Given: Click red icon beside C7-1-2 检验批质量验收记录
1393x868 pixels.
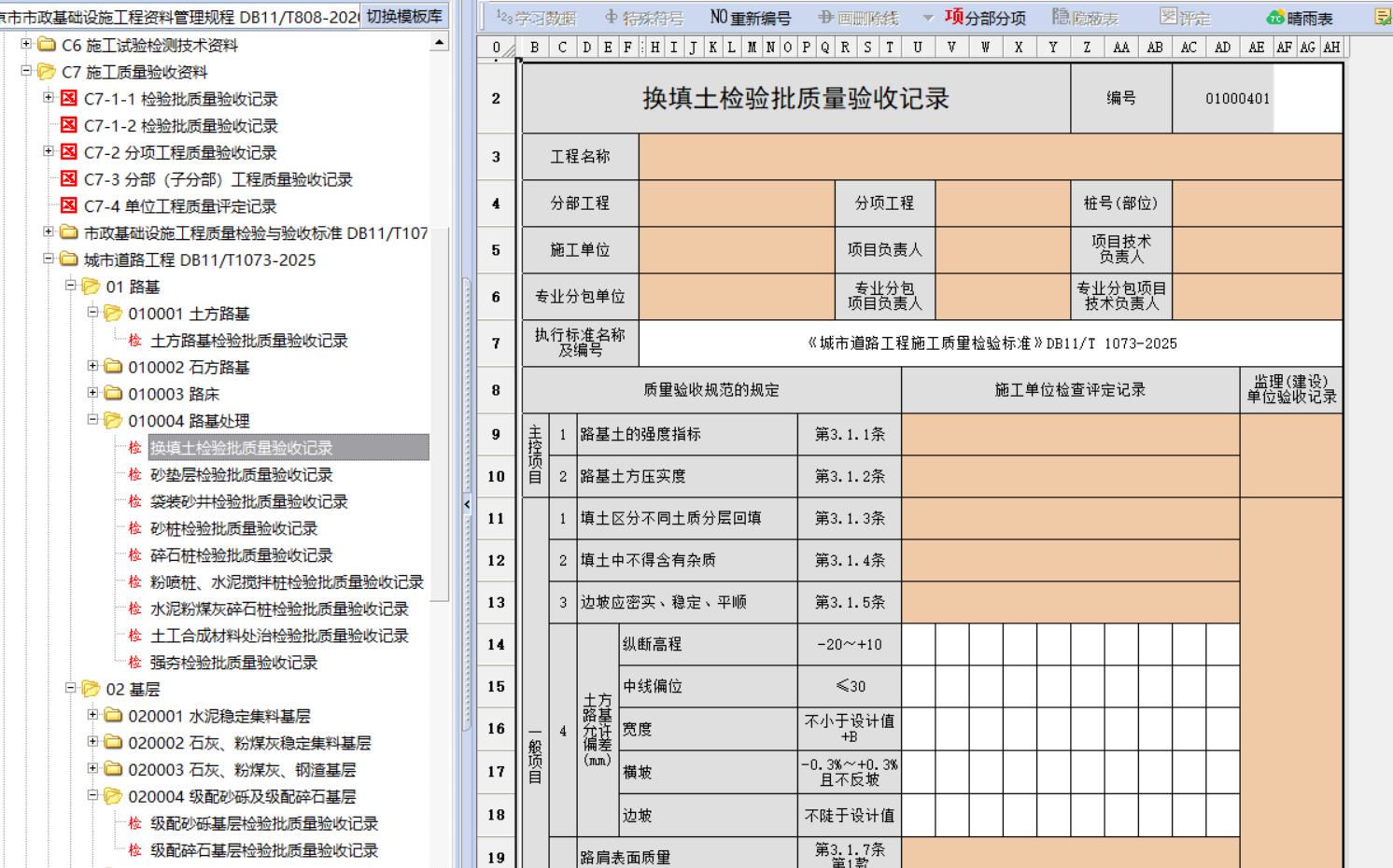Looking at the screenshot, I should [x=69, y=125].
